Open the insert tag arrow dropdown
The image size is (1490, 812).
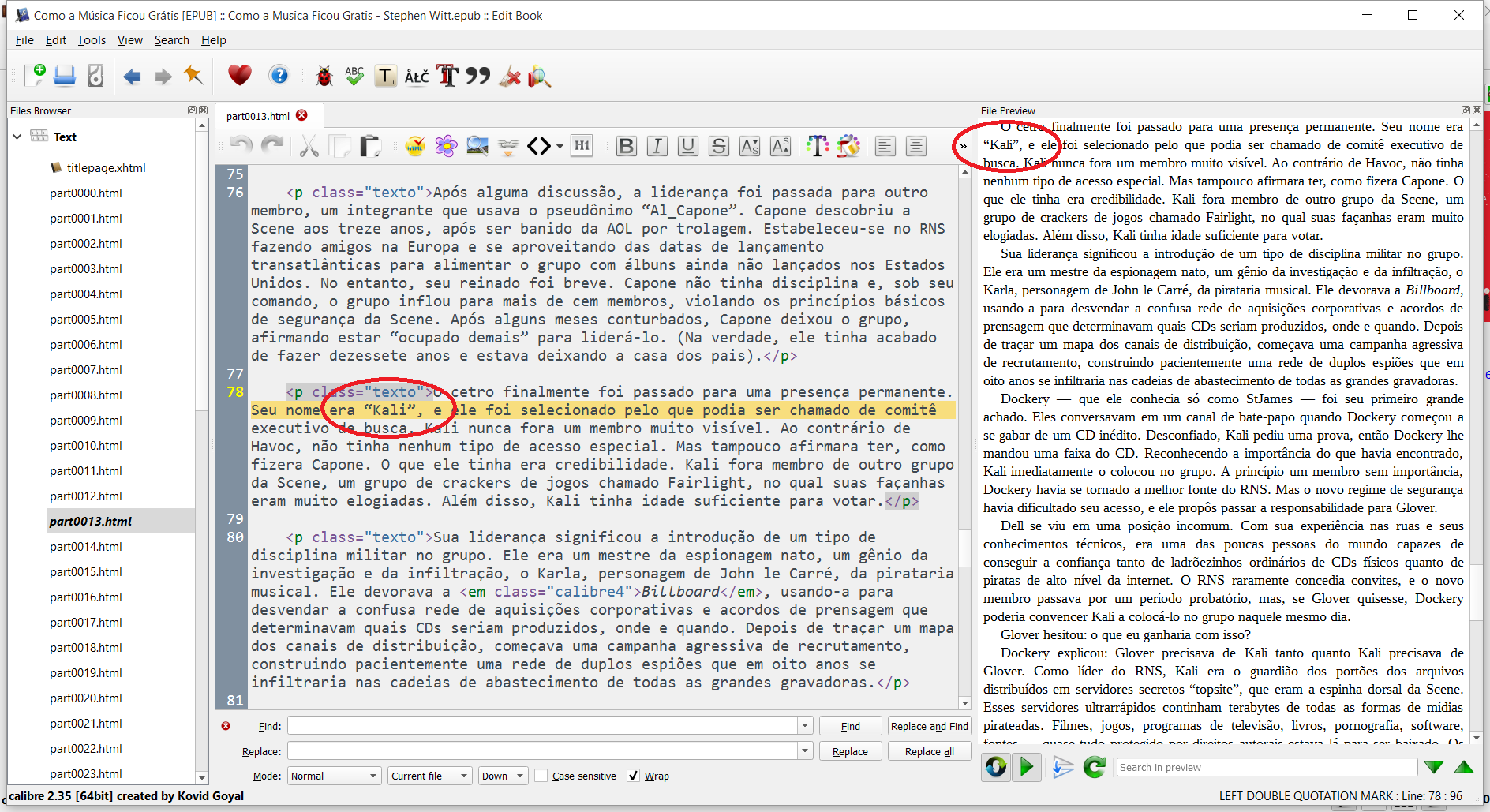[x=560, y=146]
